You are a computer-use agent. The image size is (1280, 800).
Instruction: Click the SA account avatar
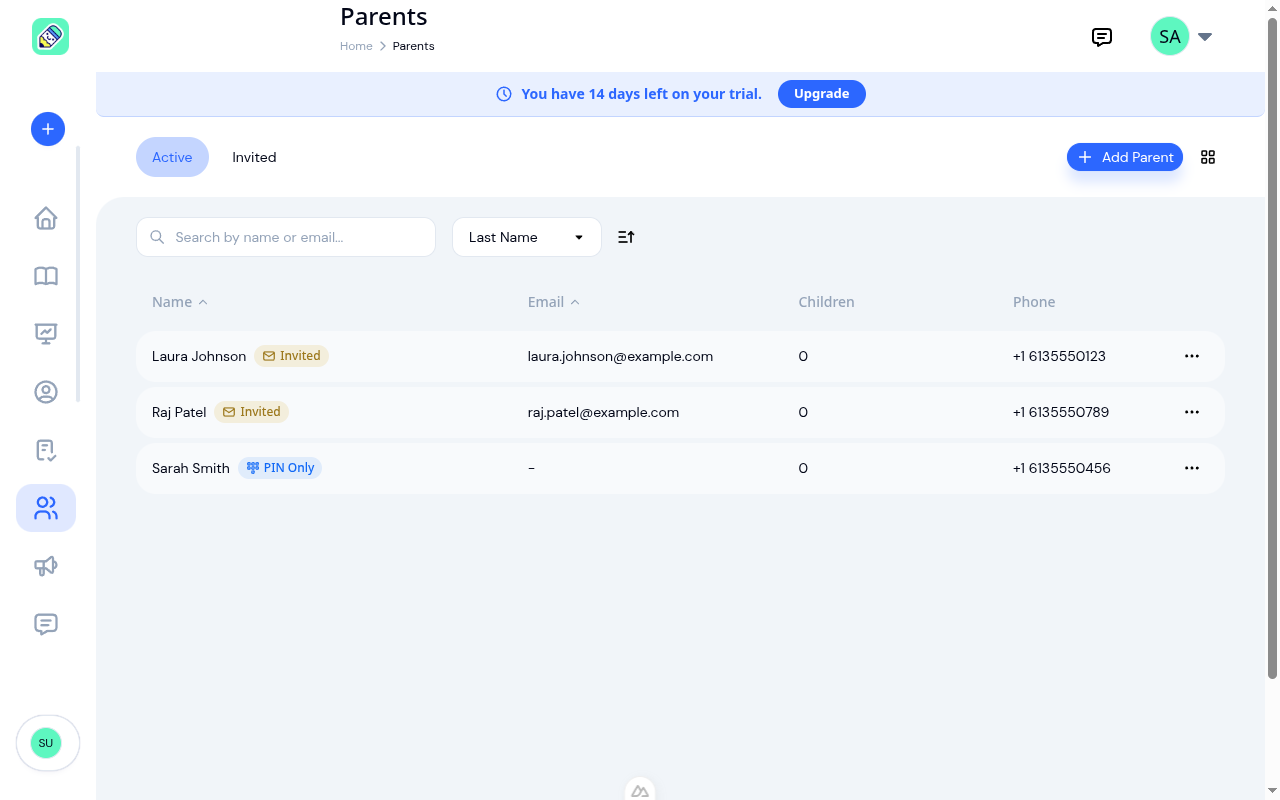[x=1170, y=36]
